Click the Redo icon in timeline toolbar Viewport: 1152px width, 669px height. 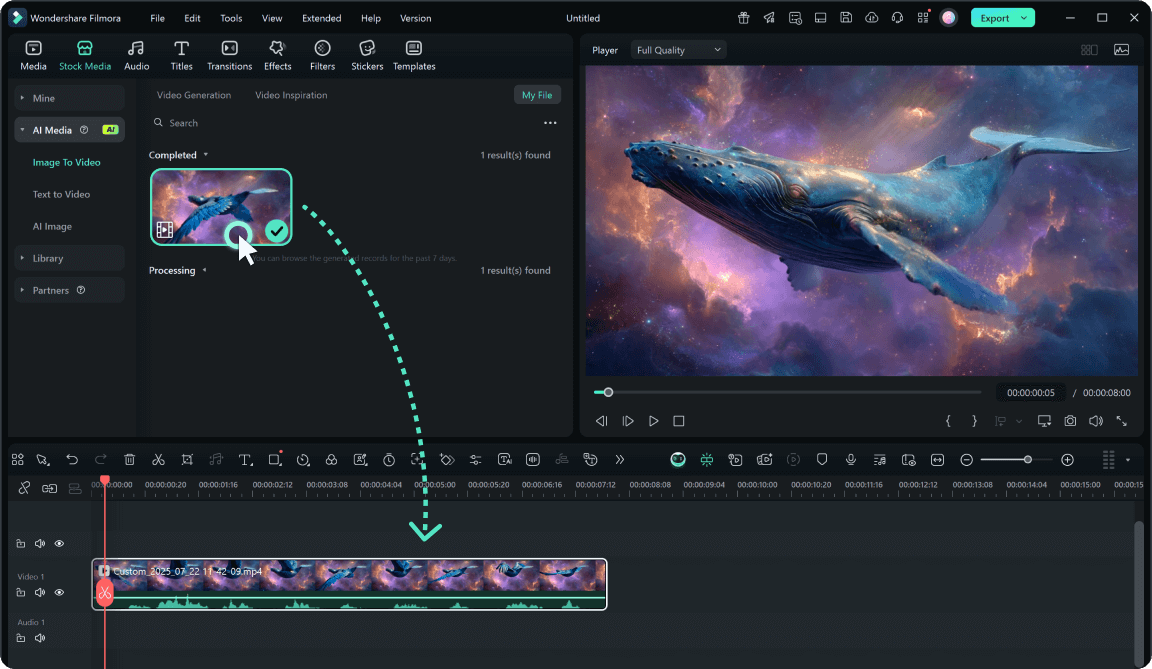101,460
